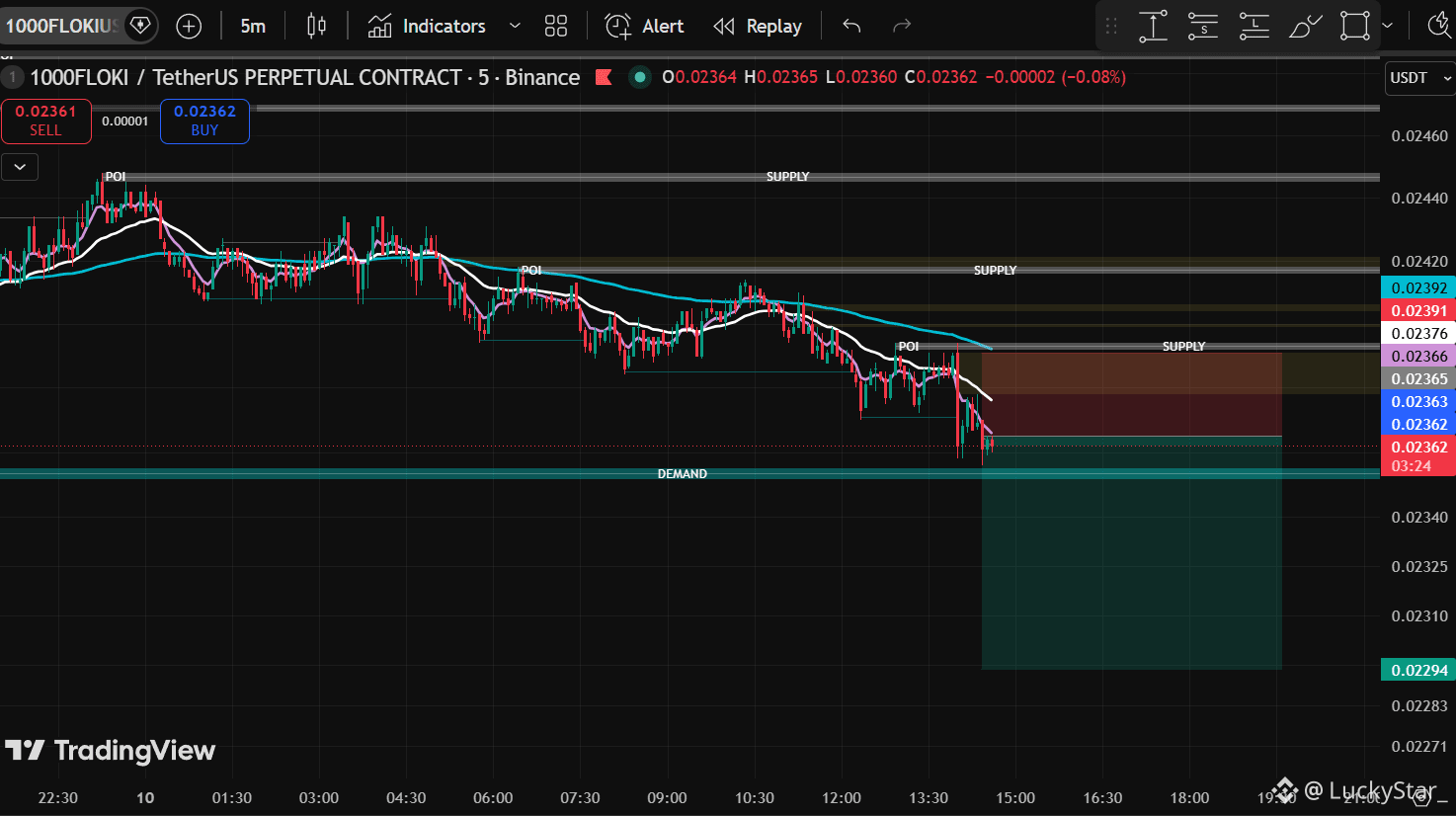This screenshot has height=816, width=1456.
Task: Collapse the indicator legend with the chevron
Action: [x=20, y=167]
